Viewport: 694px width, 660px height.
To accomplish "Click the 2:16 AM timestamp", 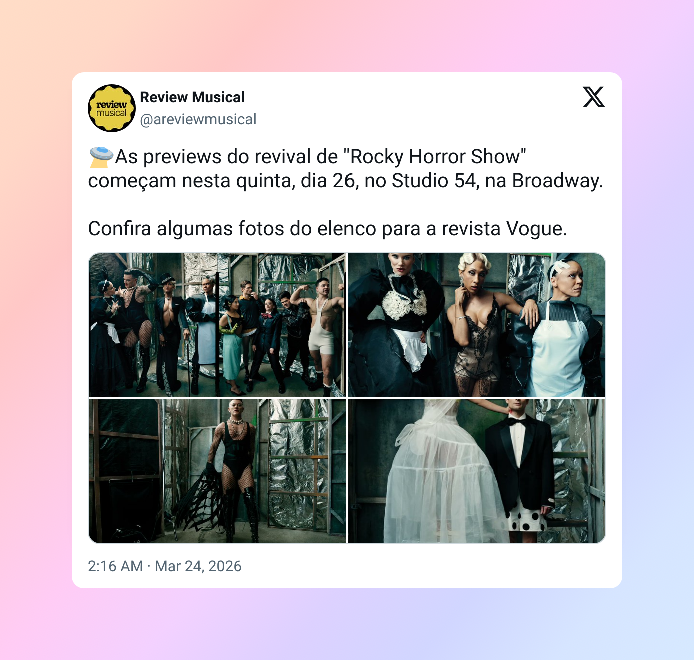I will [115, 566].
